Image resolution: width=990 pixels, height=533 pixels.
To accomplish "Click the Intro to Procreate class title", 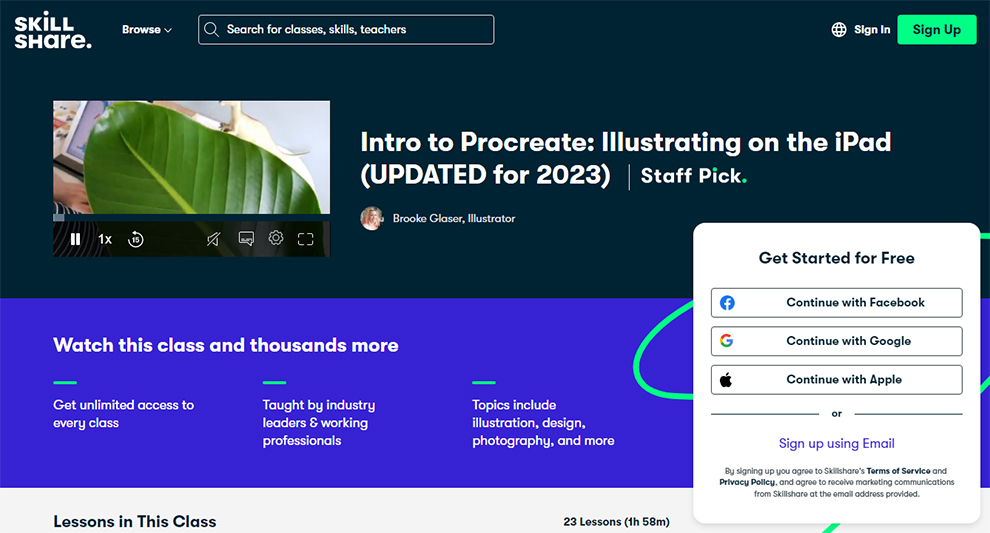I will tap(625, 159).
